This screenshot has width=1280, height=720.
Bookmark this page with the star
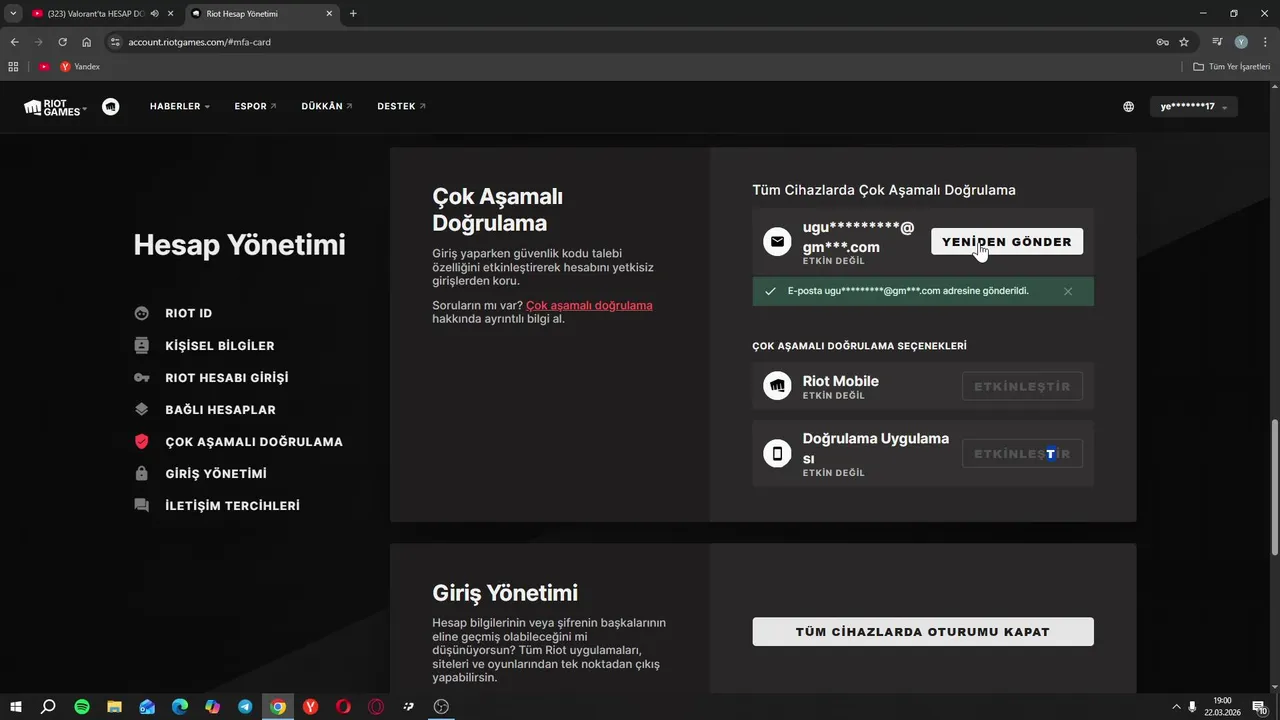coord(1184,42)
